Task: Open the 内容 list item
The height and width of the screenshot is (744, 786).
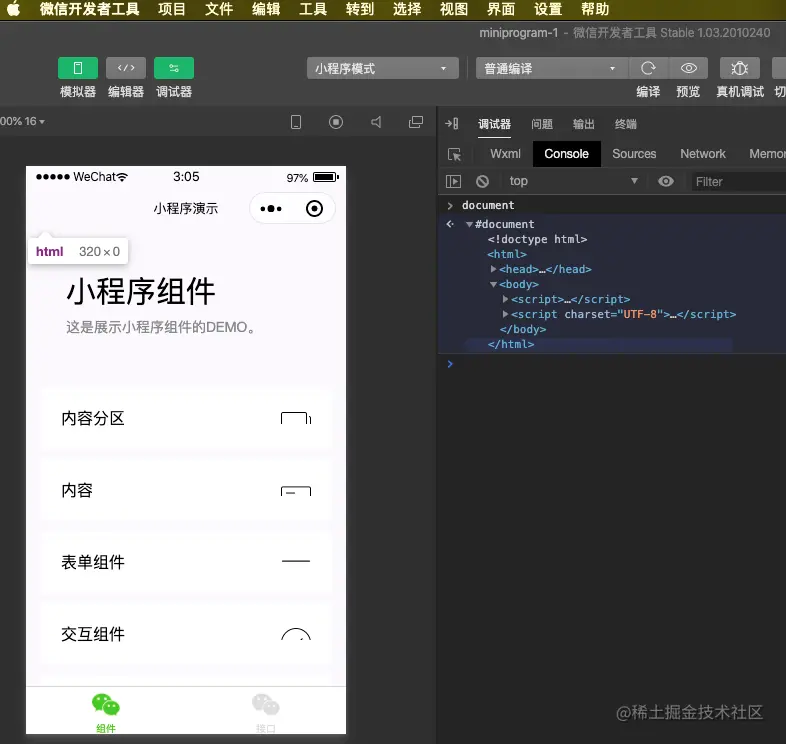Action: pyautogui.click(x=186, y=490)
